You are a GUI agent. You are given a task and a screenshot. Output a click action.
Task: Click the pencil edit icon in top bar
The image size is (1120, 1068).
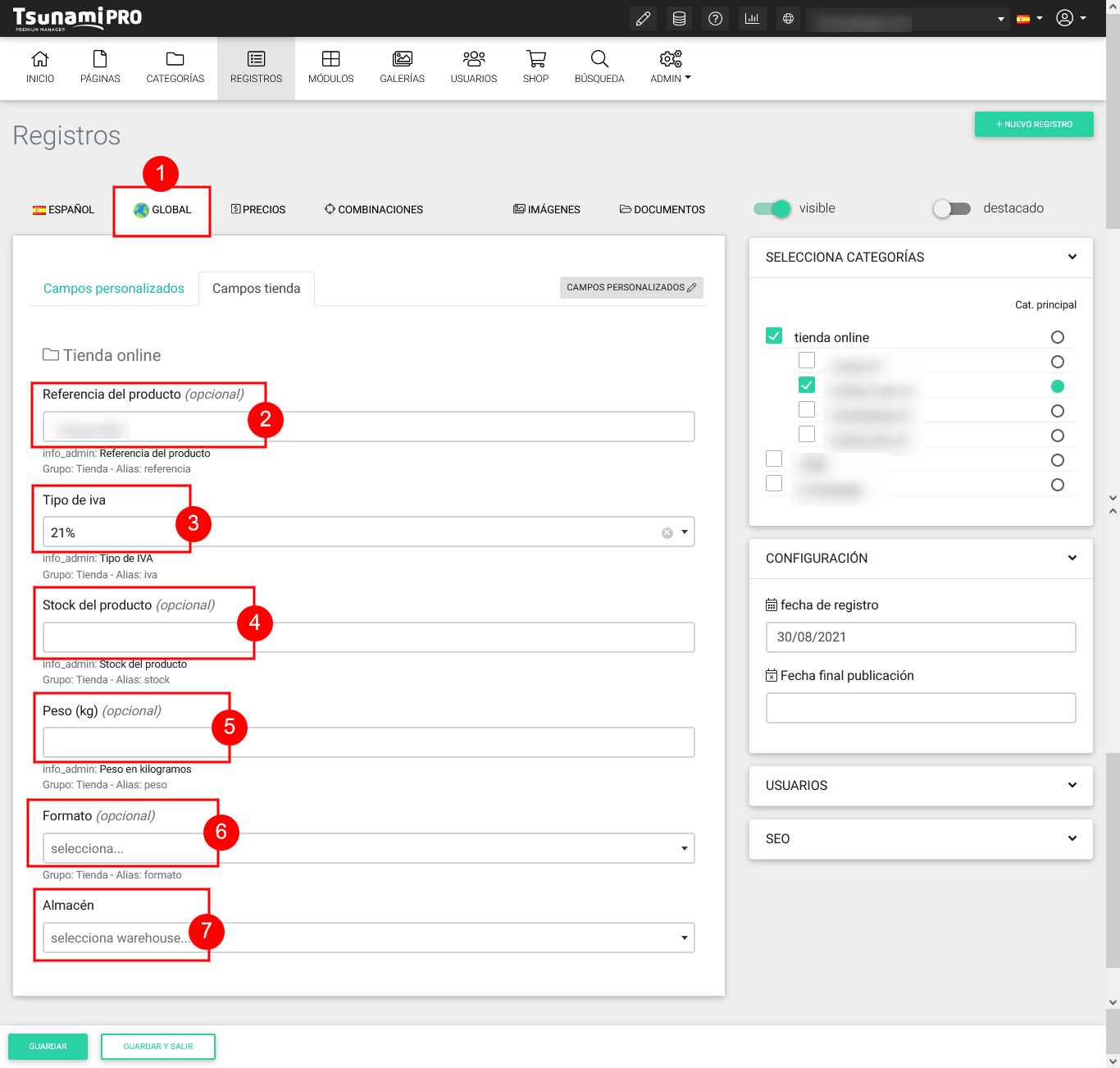[x=644, y=18]
